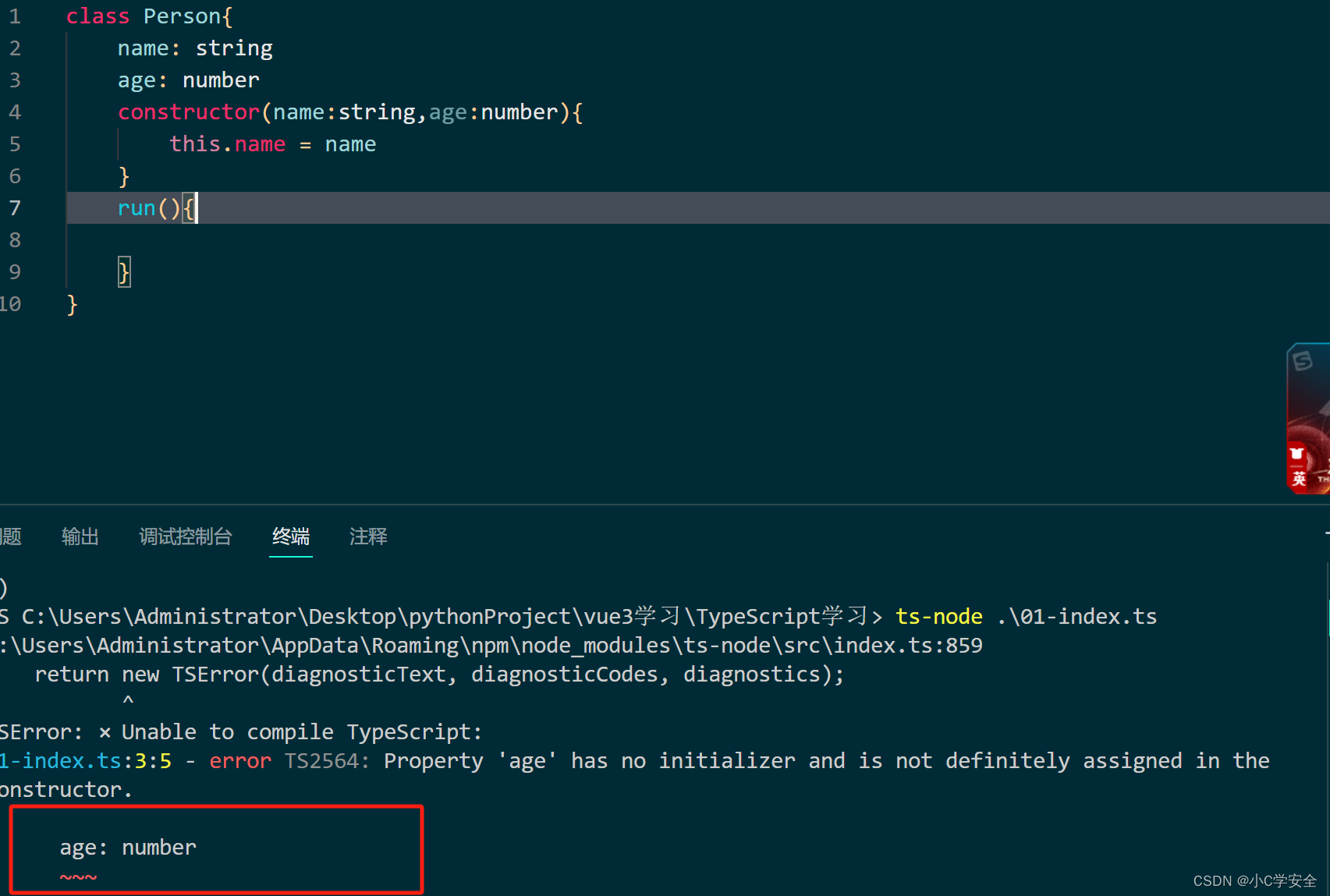Switch to the 注释 panel tab
Image resolution: width=1330 pixels, height=896 pixels.
point(367,537)
